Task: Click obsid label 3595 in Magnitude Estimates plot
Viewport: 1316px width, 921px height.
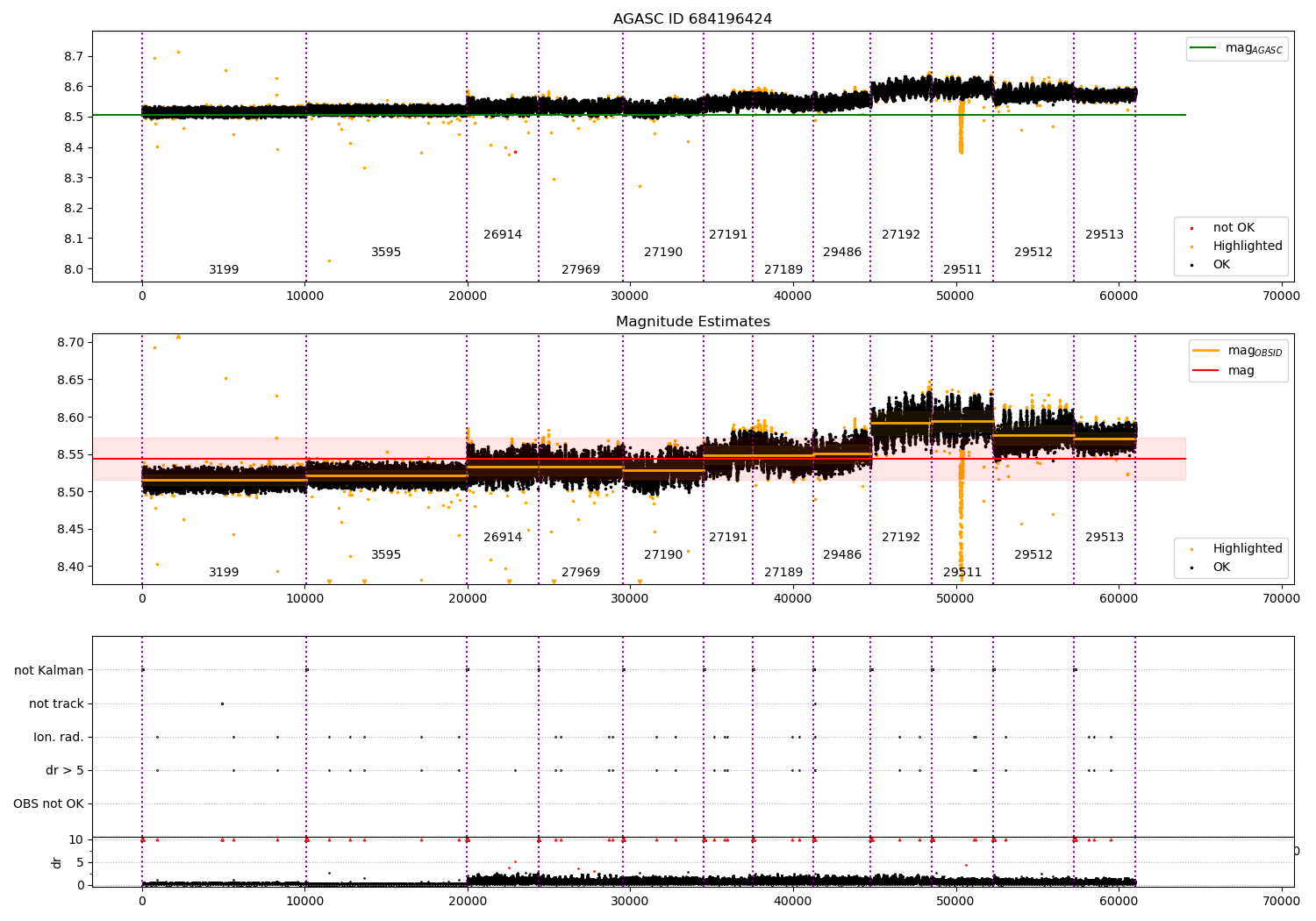Action: 386,555
